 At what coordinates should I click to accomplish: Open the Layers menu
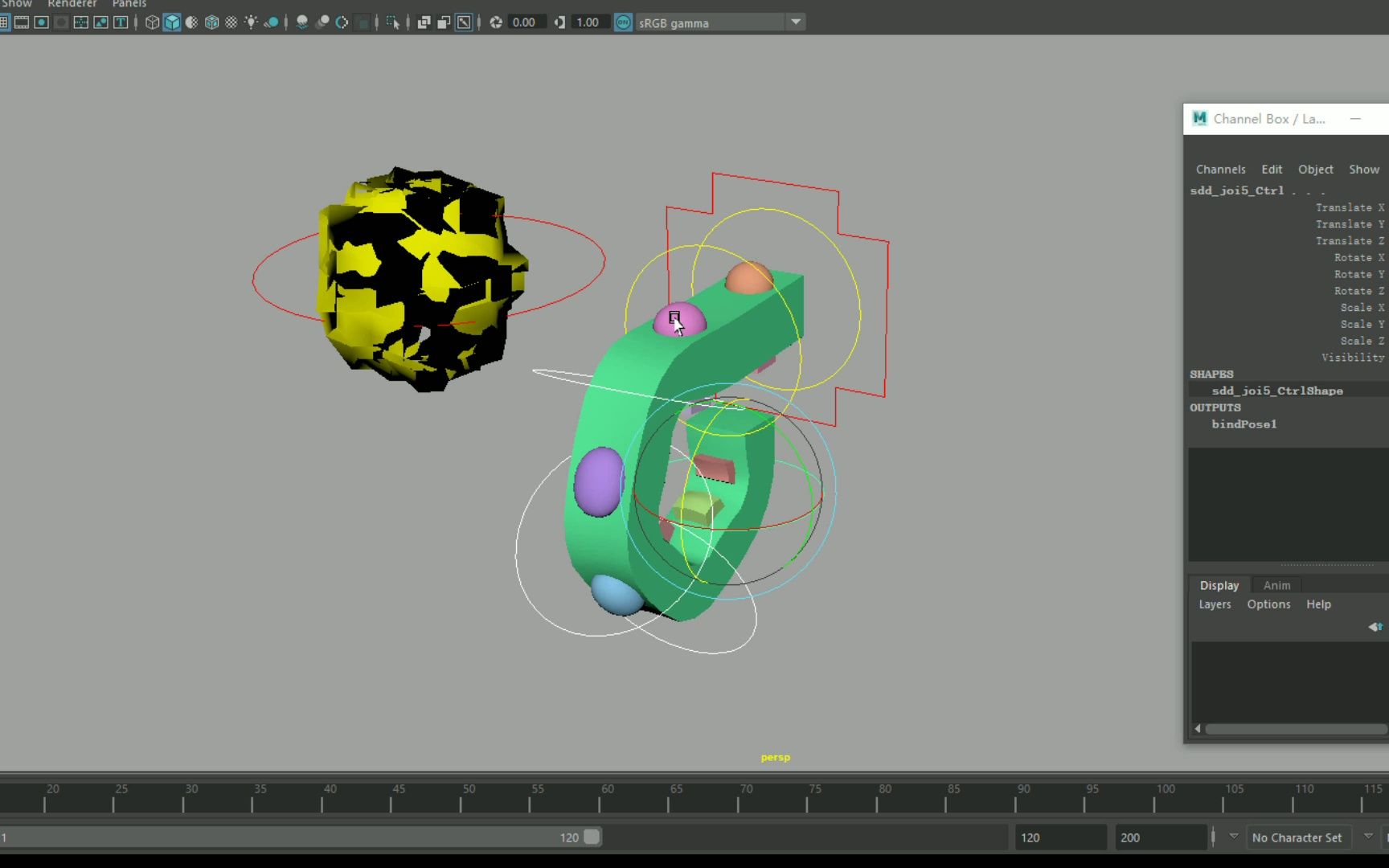pos(1215,604)
